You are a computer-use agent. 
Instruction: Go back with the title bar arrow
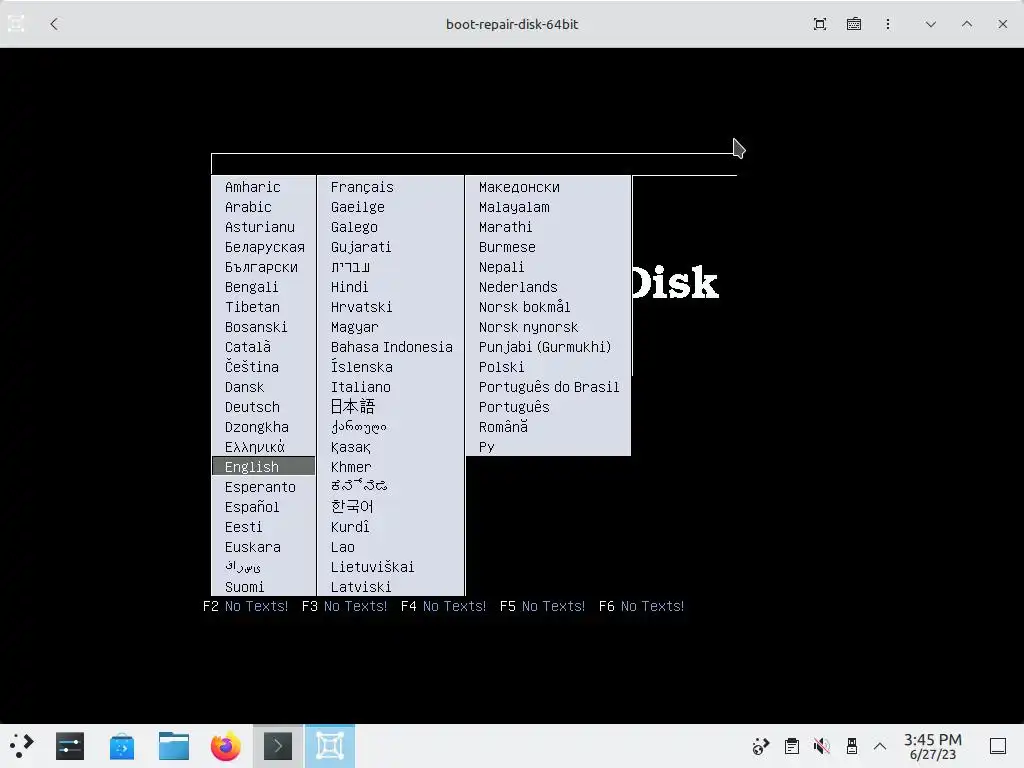click(54, 24)
